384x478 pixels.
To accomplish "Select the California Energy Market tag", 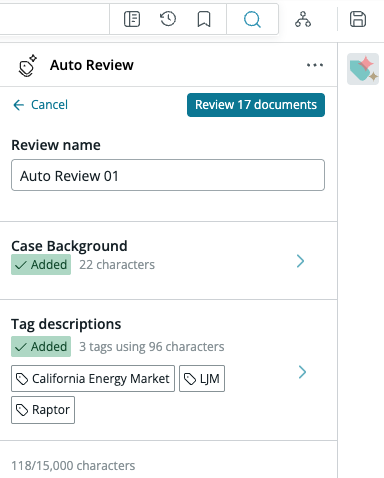I will pos(93,379).
